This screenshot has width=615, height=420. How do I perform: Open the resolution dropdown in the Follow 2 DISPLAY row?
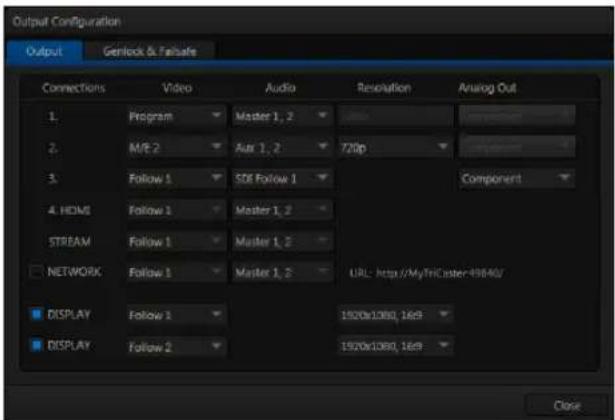395,346
